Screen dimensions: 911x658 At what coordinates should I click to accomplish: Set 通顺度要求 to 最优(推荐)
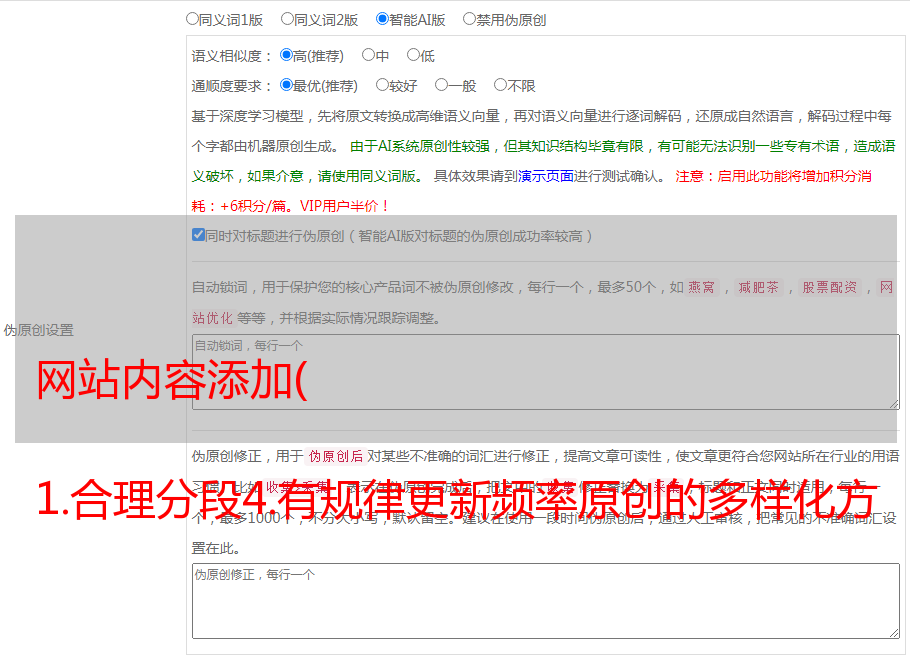point(286,85)
